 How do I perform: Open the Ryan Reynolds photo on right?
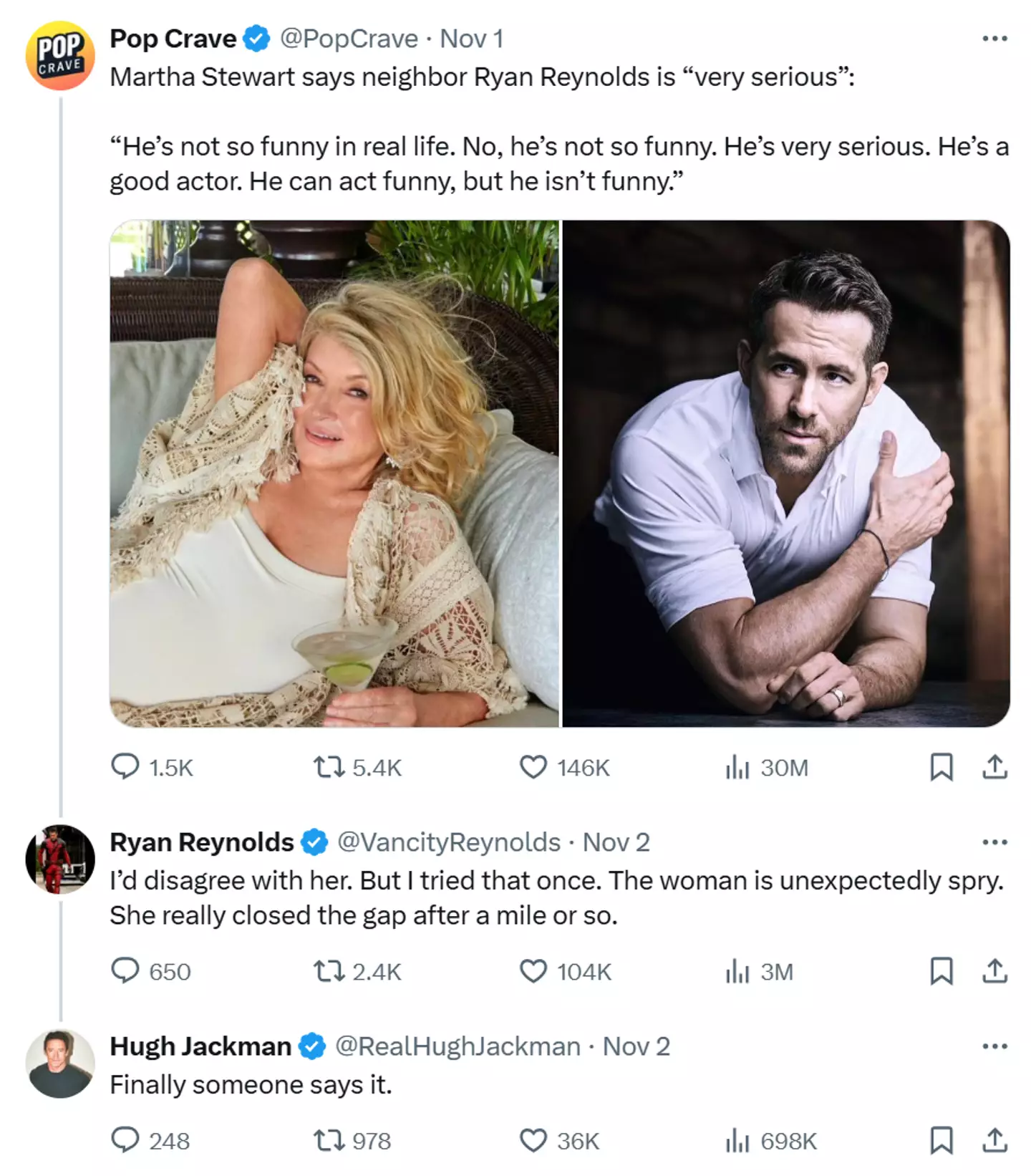(x=786, y=473)
